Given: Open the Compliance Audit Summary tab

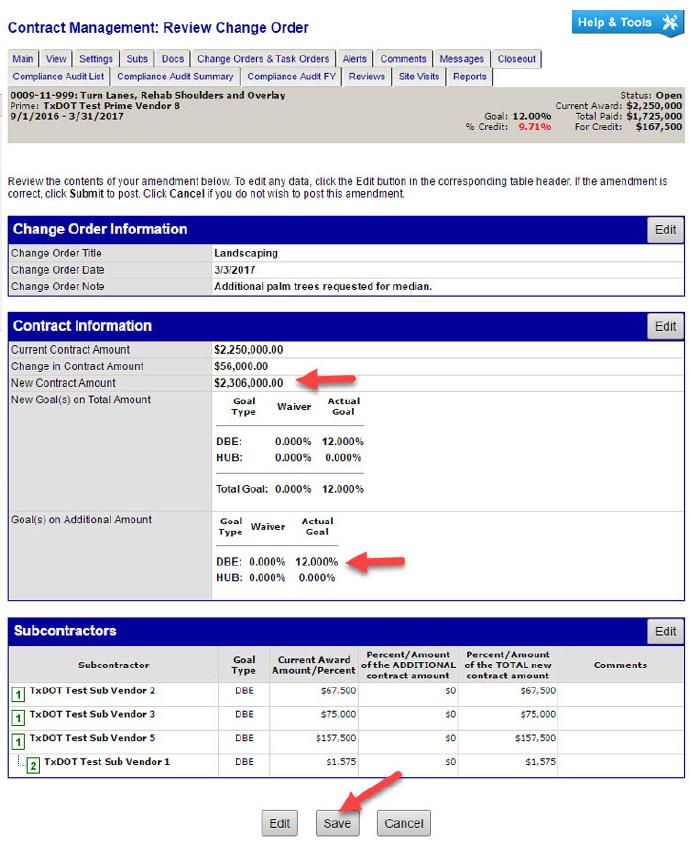Looking at the screenshot, I should tap(175, 76).
